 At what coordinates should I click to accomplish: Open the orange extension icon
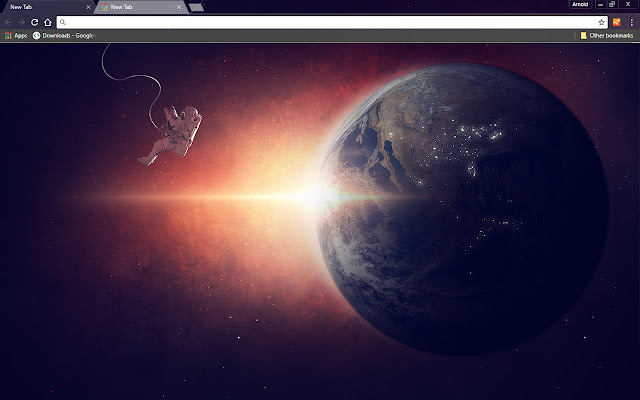point(616,22)
